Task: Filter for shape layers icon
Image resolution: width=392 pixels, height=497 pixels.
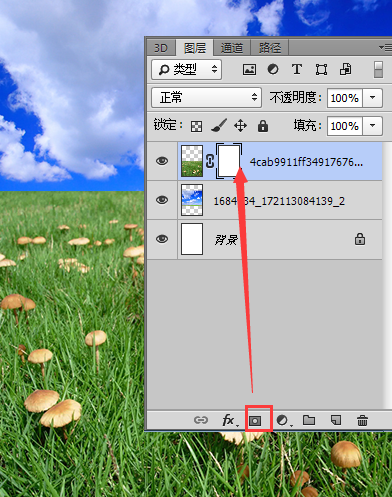Action: pos(321,70)
